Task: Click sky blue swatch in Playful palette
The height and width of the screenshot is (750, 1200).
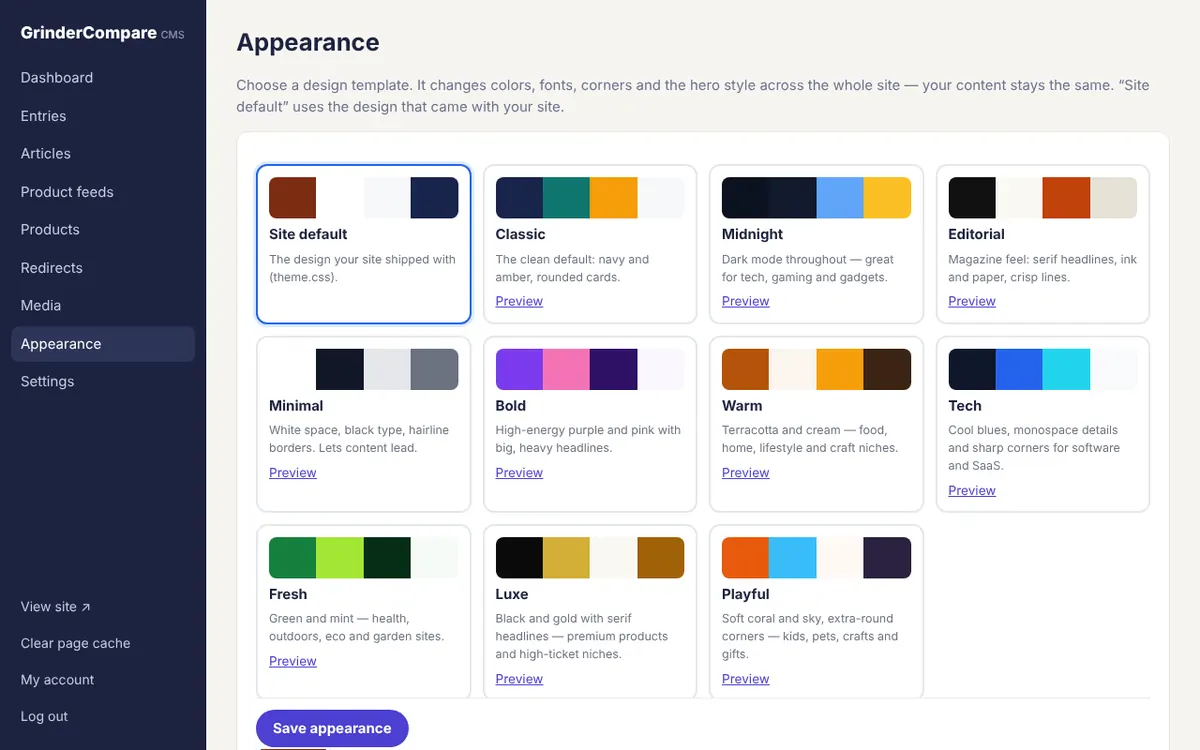Action: (793, 558)
